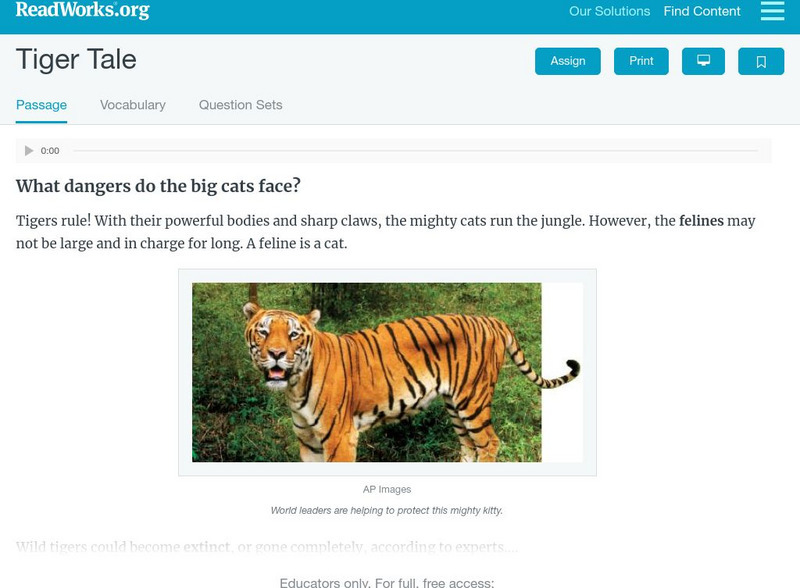This screenshot has height=588, width=800.
Task: Select the play triangle in the audio player
Action: point(29,151)
